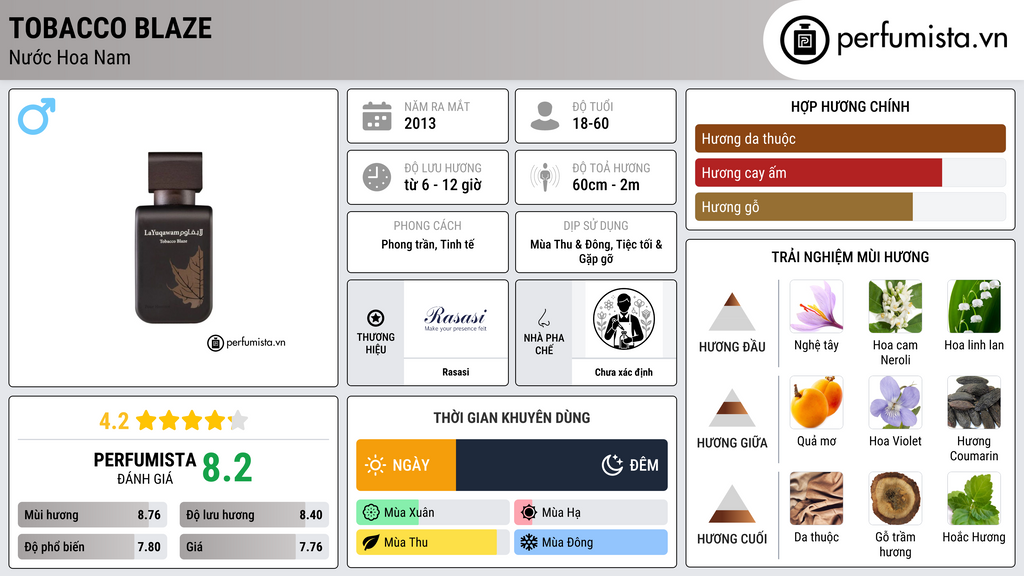
Task: Click the từ 6 - 12 giờ value
Action: (x=443, y=185)
